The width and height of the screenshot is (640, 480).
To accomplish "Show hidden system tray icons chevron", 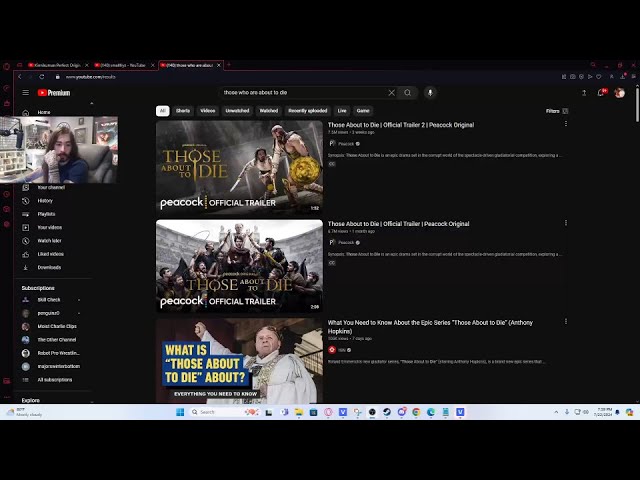I will pyautogui.click(x=556, y=412).
